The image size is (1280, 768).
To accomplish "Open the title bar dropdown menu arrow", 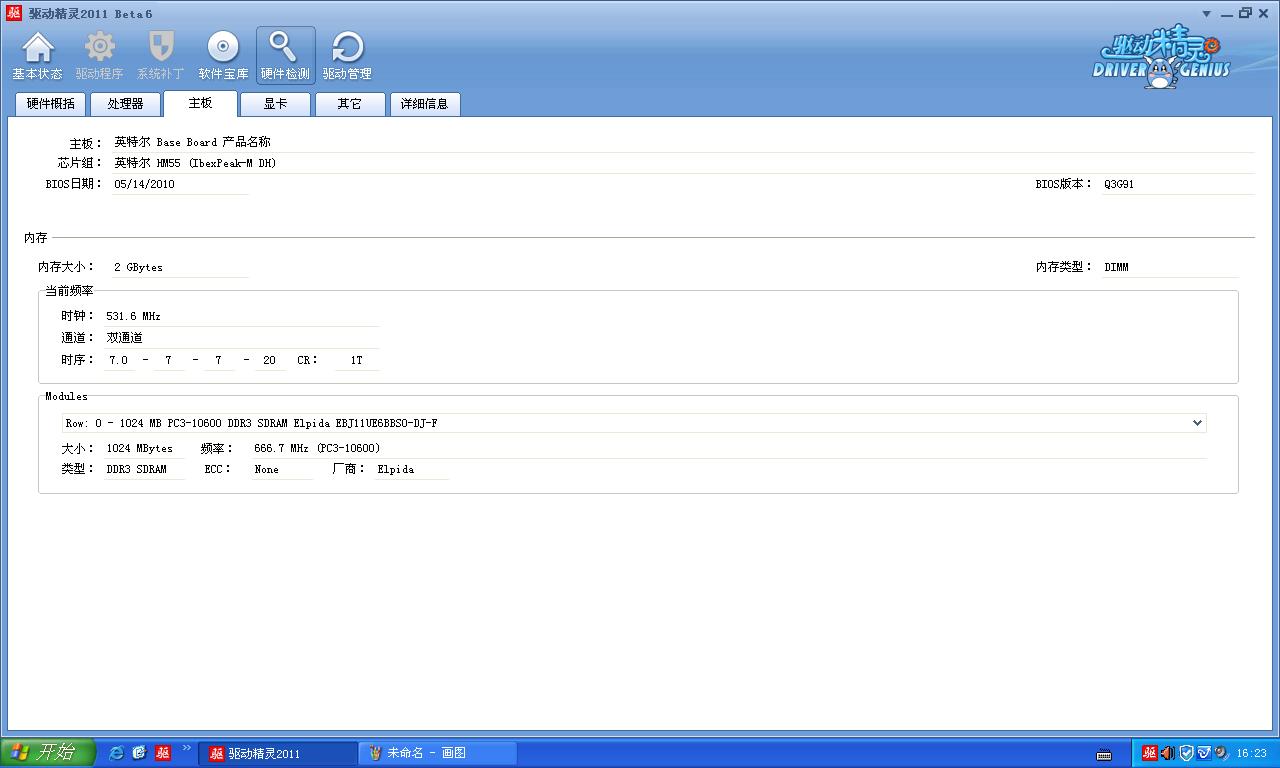I will pos(1207,14).
